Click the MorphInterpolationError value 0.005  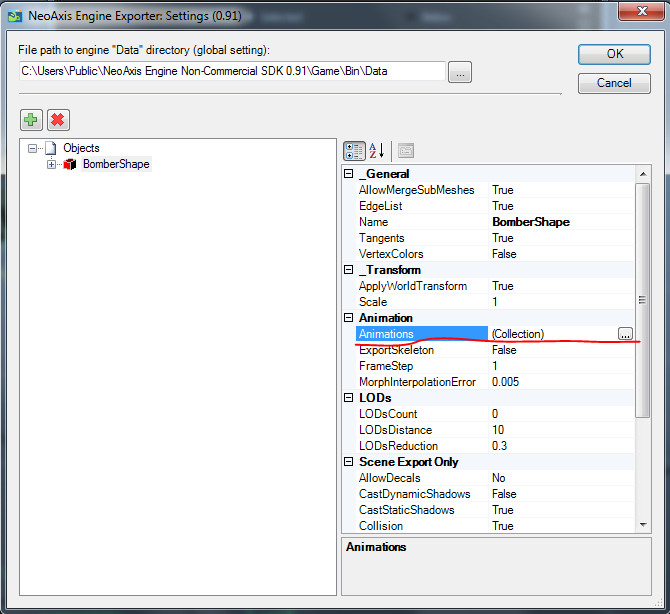505,382
